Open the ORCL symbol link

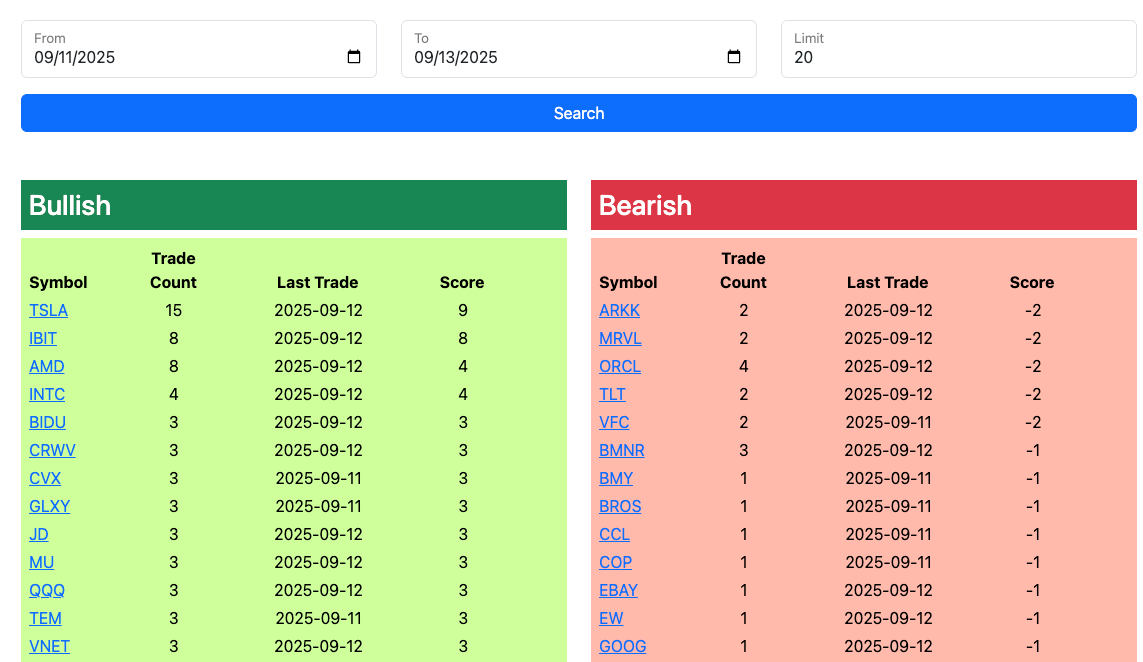pyautogui.click(x=620, y=367)
